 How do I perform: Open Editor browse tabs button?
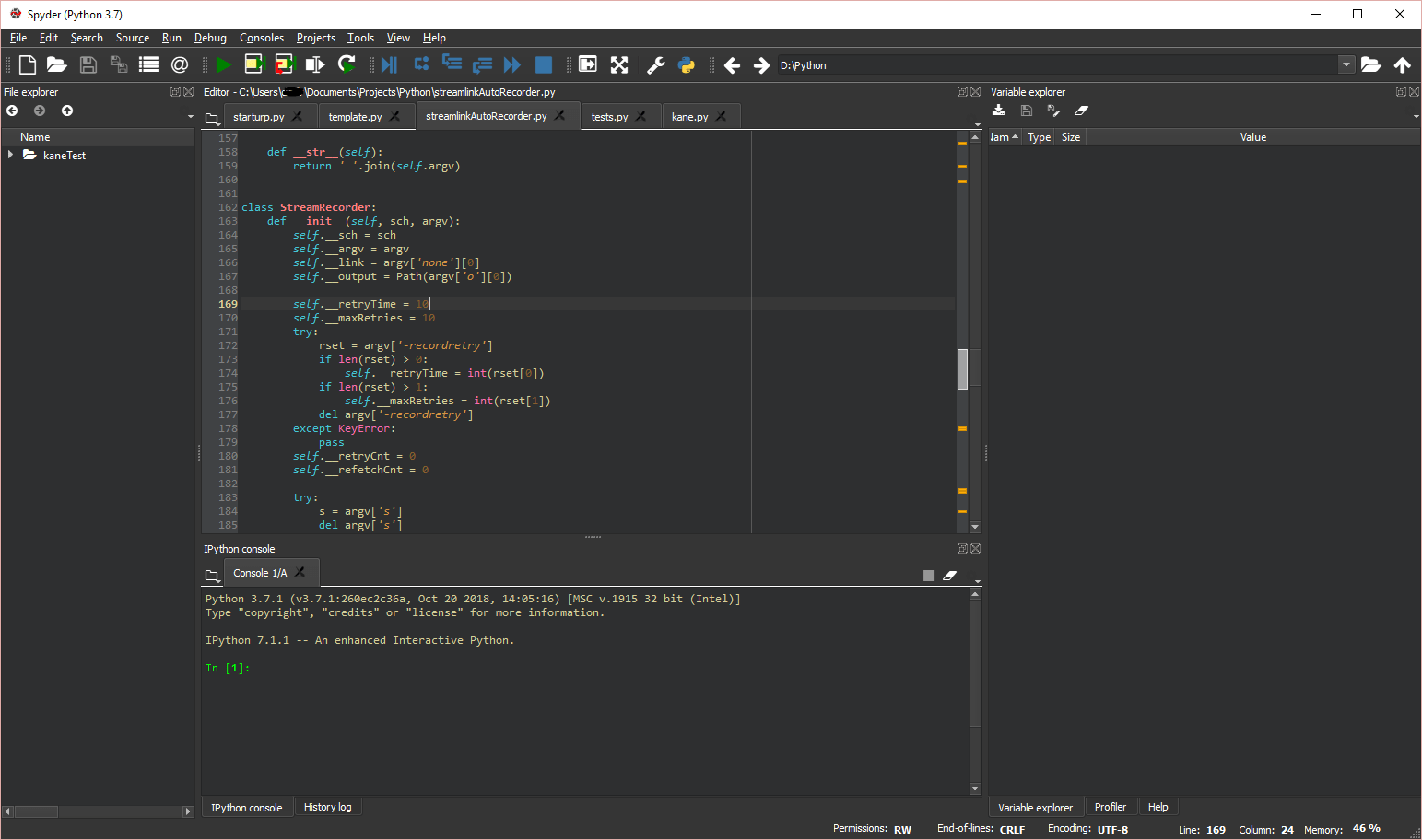[212, 119]
